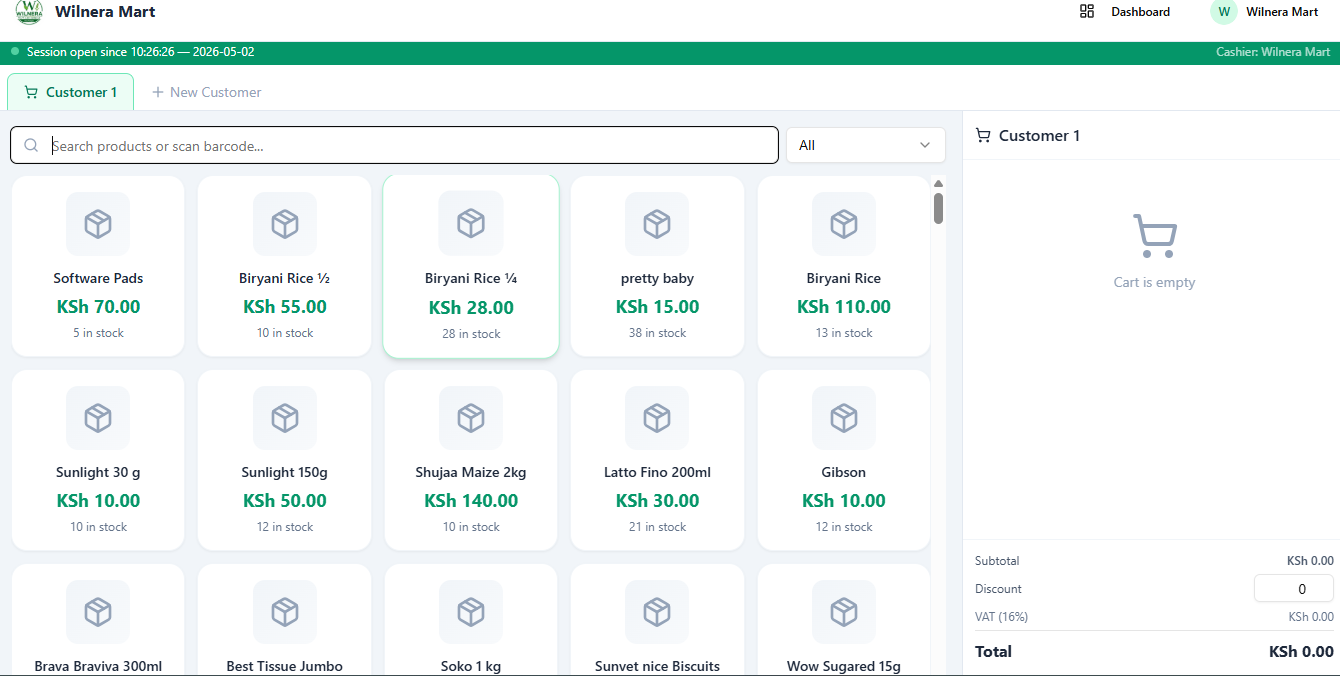Click the Sunlight 150g box icon

point(285,418)
